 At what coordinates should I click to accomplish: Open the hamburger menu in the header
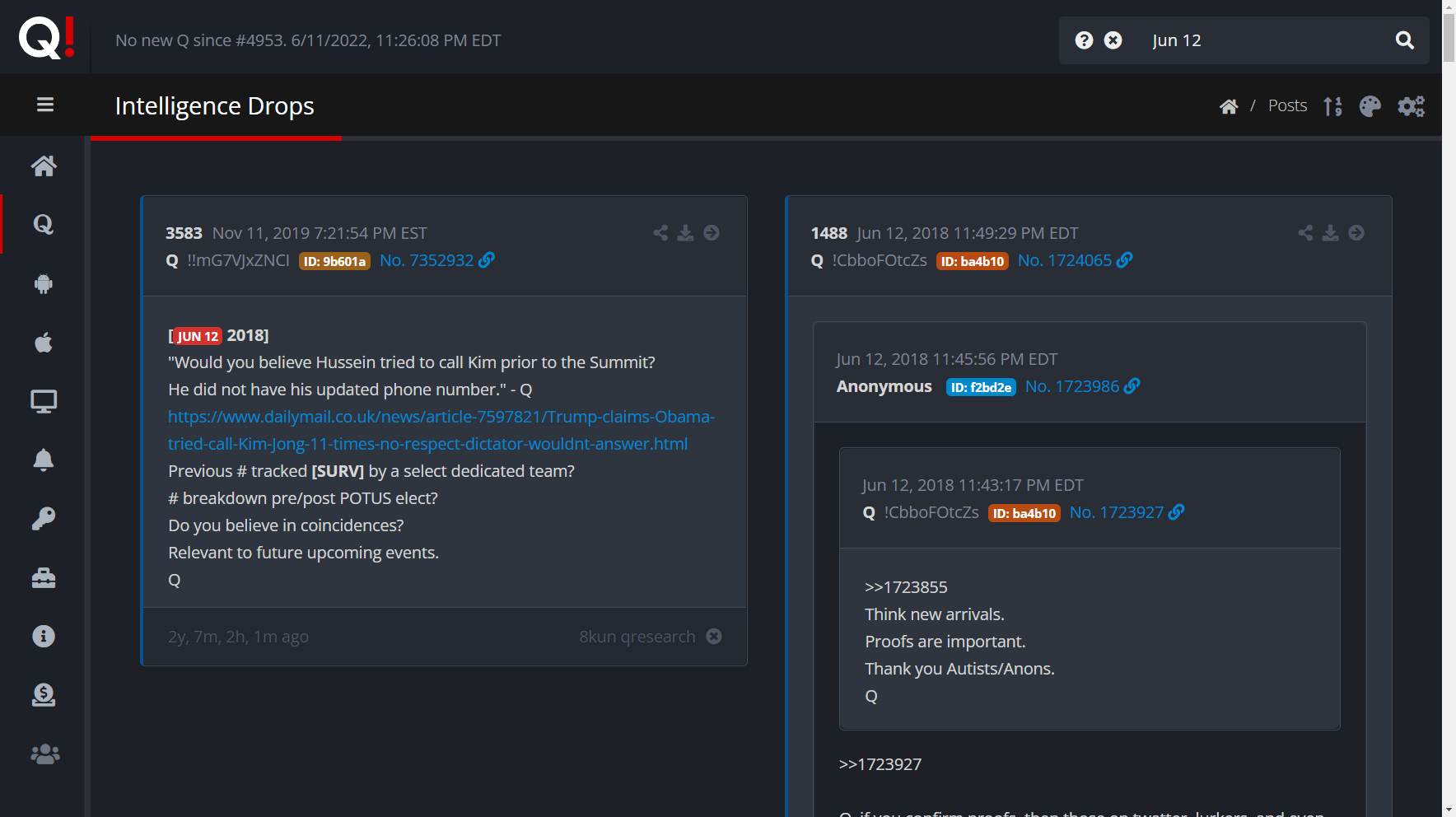tap(45, 105)
